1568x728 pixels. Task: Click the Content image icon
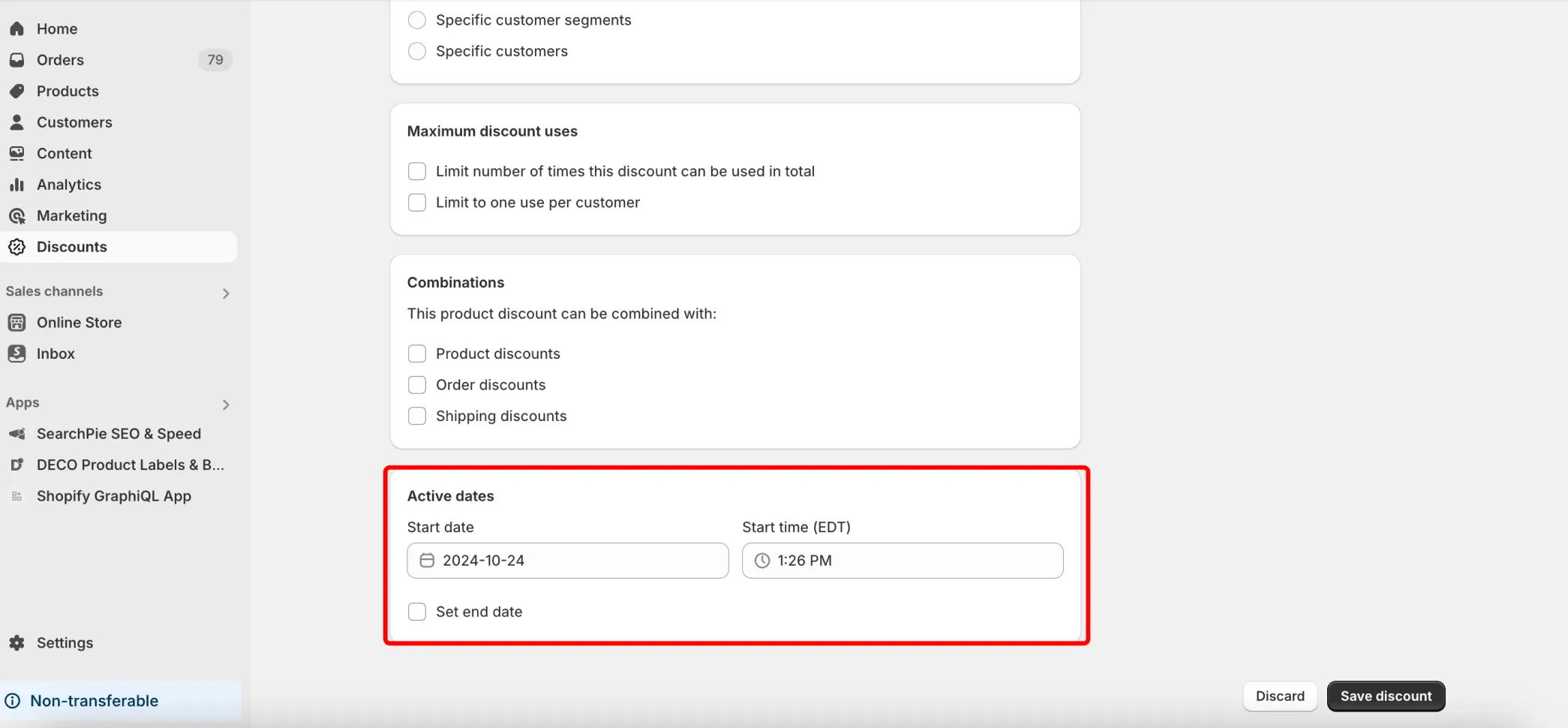click(17, 153)
